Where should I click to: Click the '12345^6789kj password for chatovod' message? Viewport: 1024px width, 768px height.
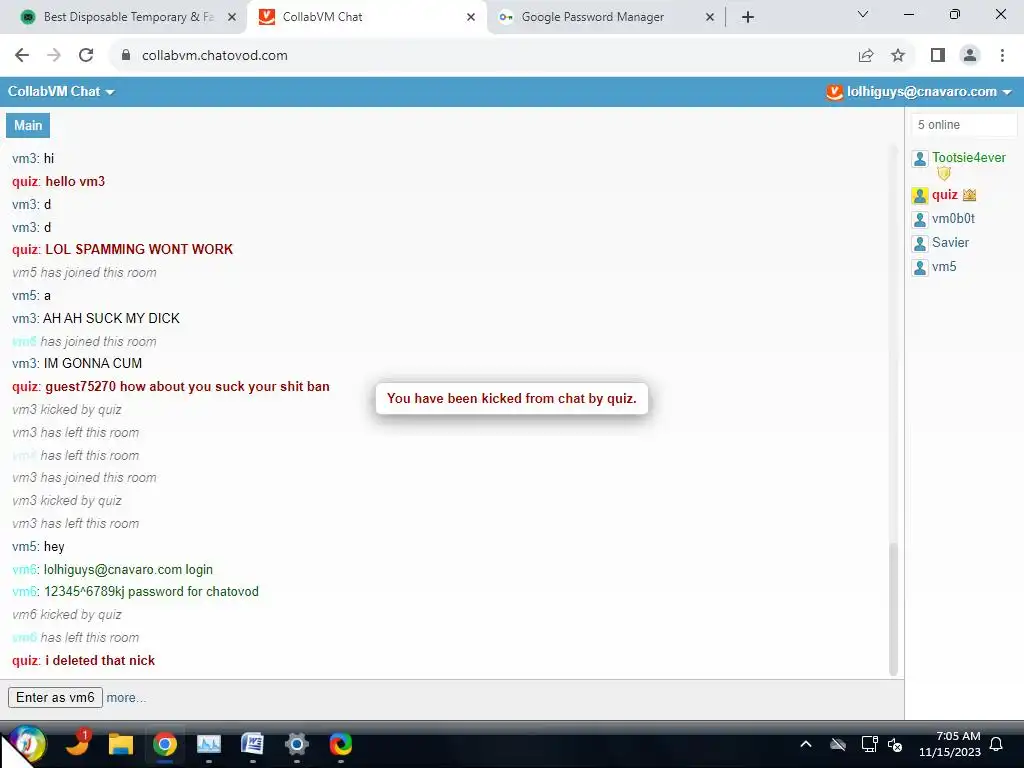click(x=152, y=592)
